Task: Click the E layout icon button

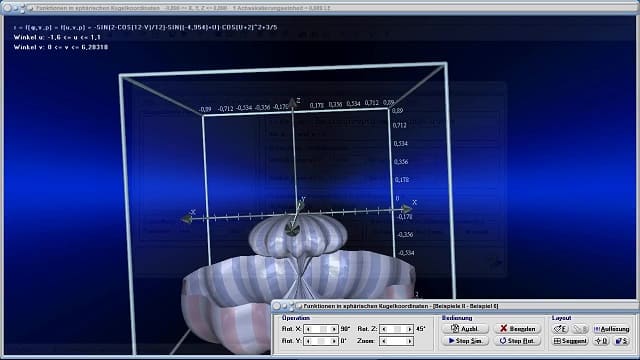Action: tap(560, 329)
